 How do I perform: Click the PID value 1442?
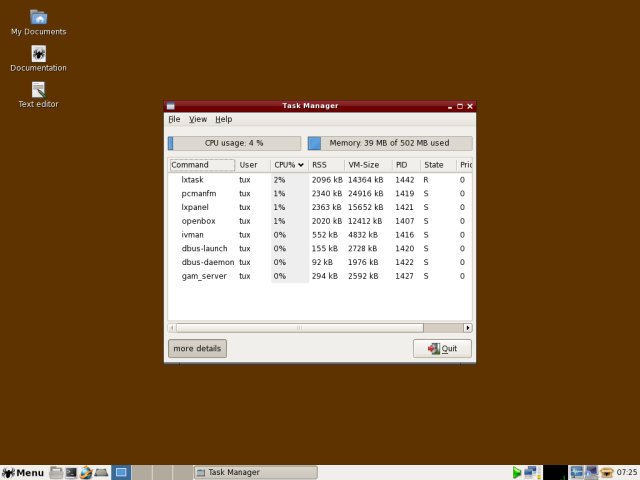404,180
